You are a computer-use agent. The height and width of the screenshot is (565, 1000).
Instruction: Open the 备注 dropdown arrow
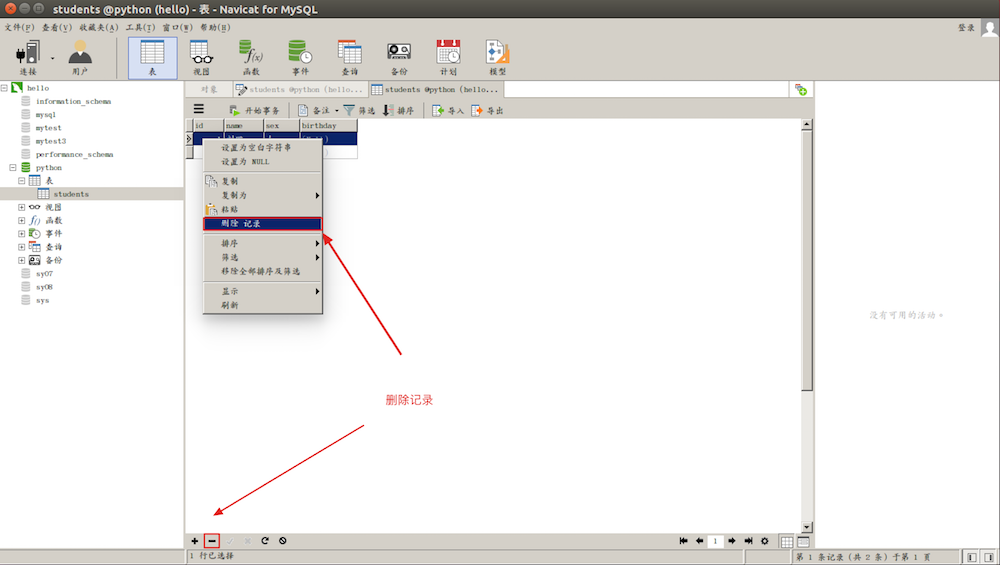coord(336,110)
